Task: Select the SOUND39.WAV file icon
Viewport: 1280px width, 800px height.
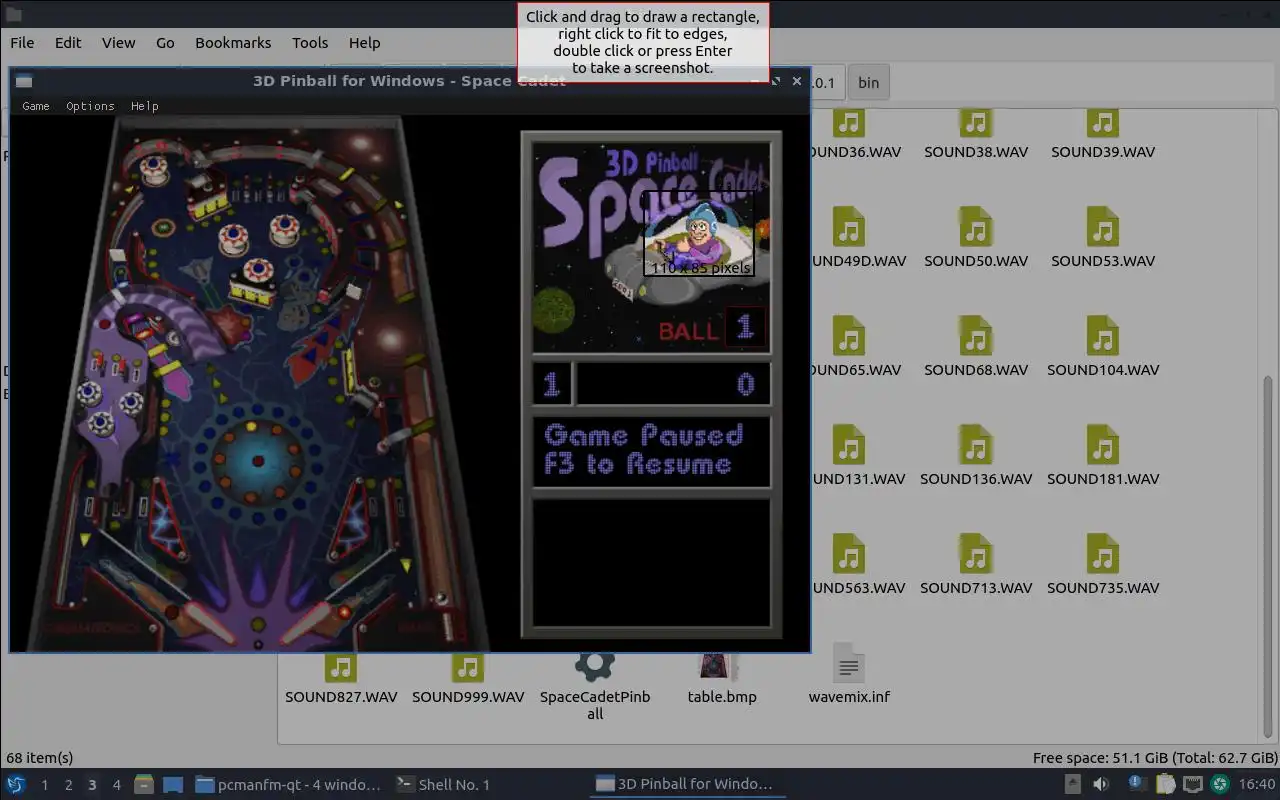Action: [x=1103, y=123]
